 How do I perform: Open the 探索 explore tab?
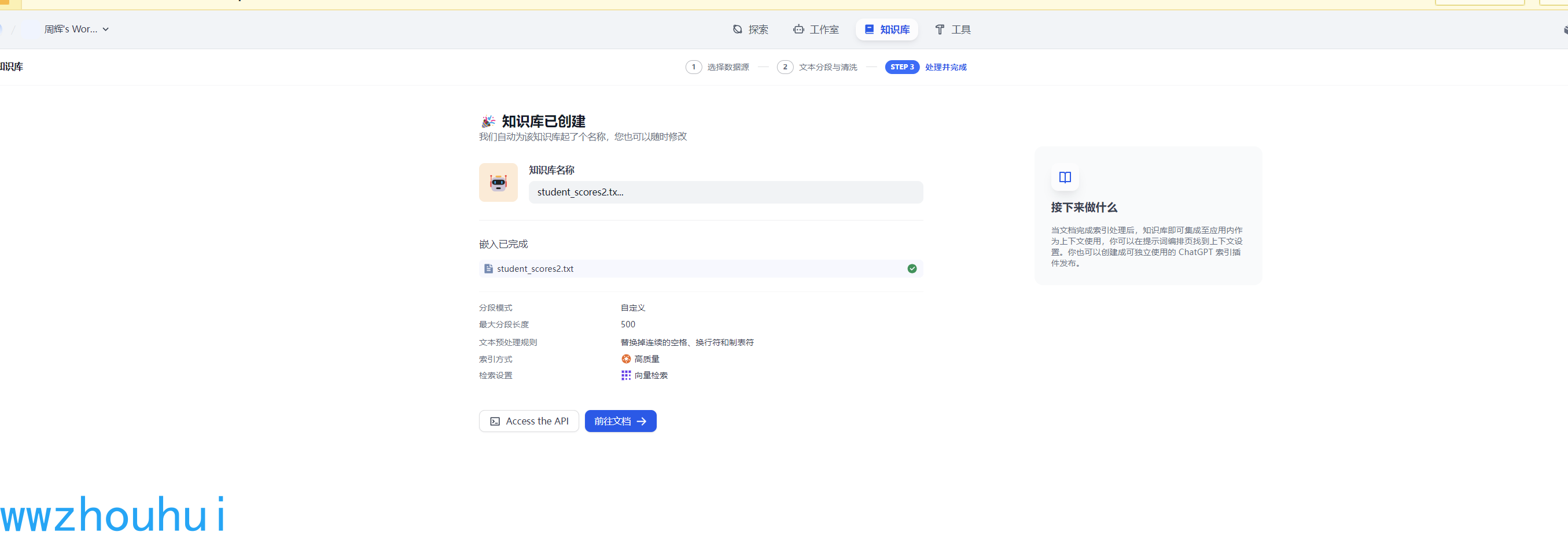pos(750,29)
